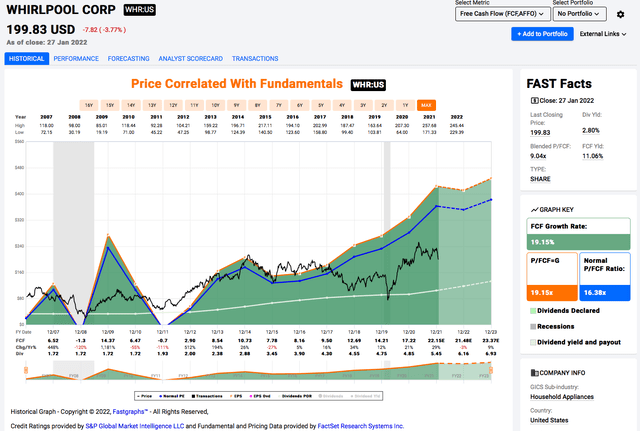Click the SHARE type value

point(540,179)
